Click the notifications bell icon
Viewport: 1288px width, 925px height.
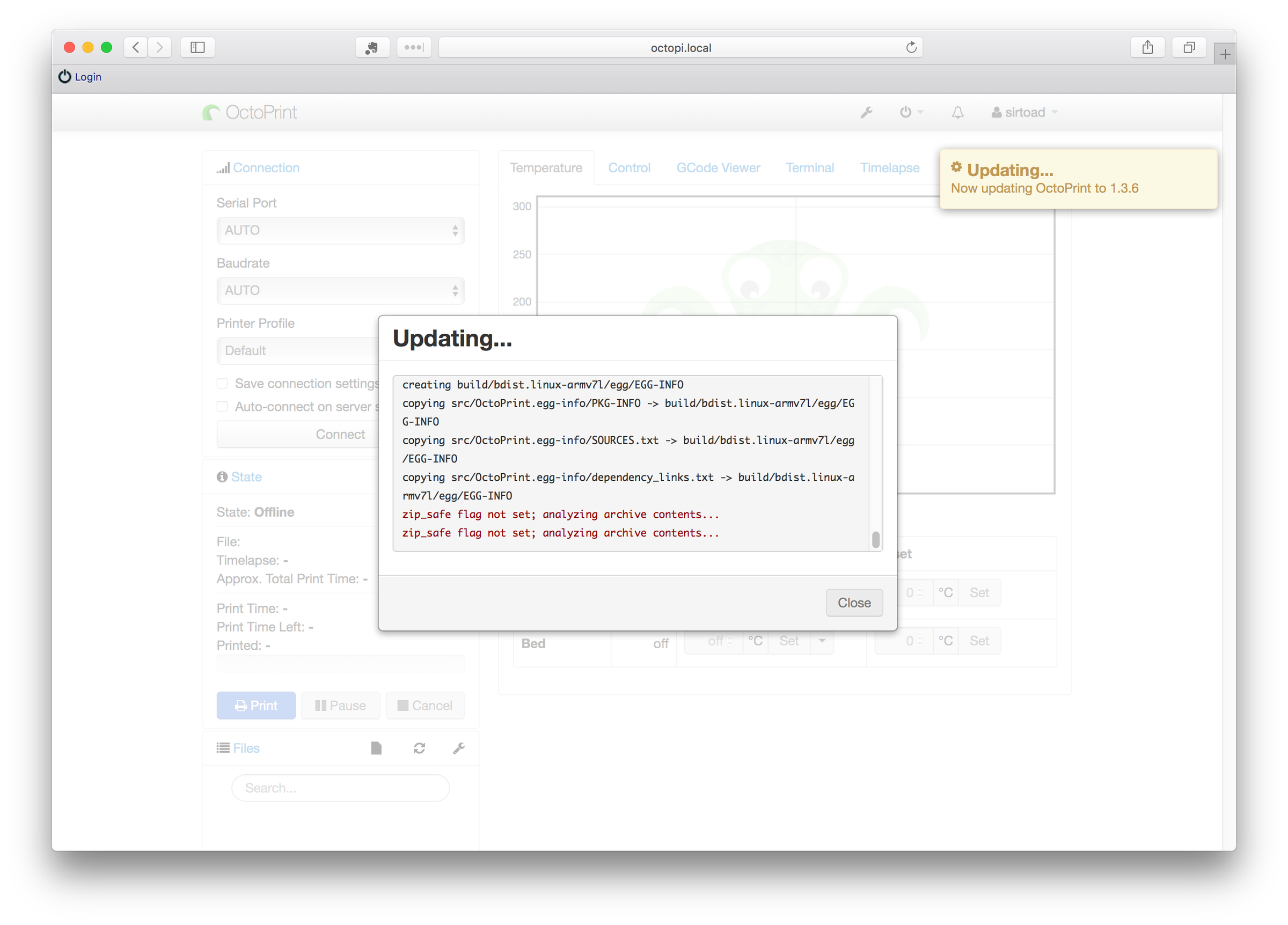click(957, 113)
